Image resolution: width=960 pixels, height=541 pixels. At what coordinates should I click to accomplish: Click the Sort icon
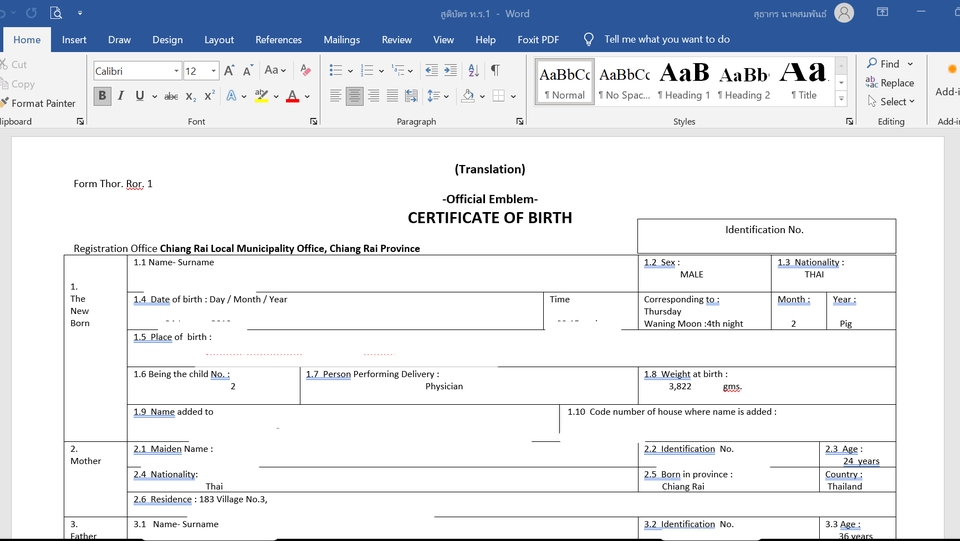[x=473, y=71]
